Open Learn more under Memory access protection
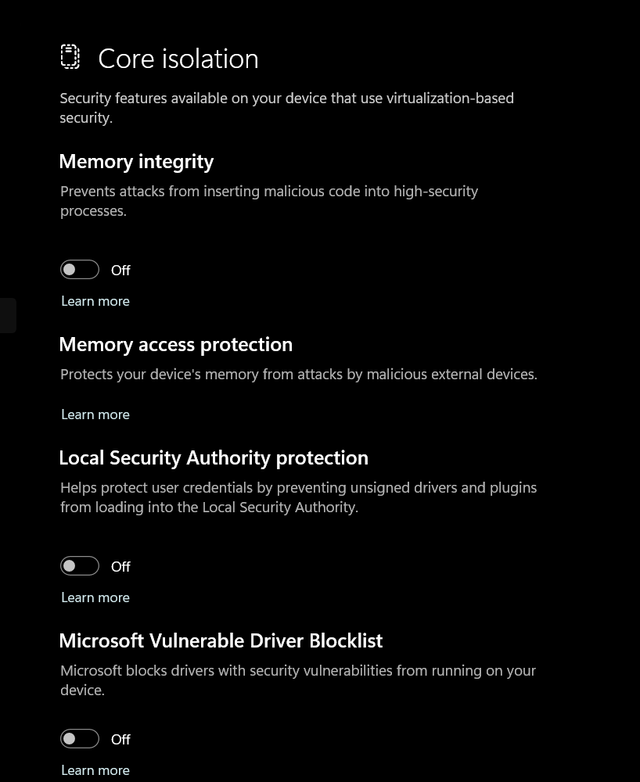Screen dimensions: 640x782 coord(95,414)
